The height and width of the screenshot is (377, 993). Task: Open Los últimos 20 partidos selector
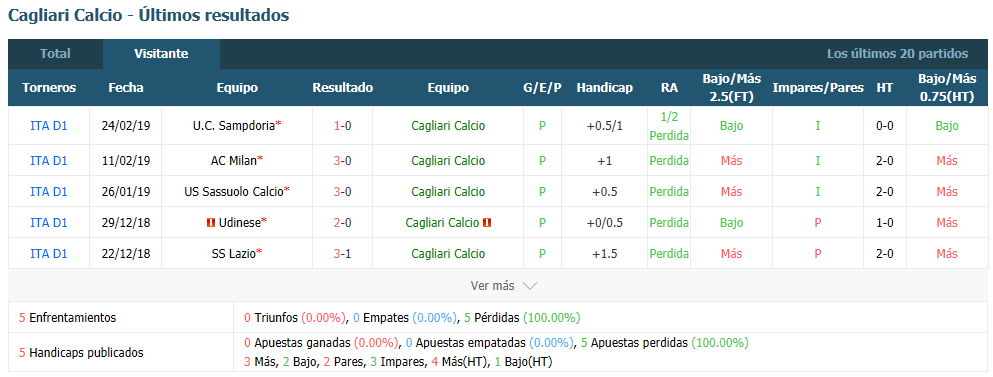point(897,54)
